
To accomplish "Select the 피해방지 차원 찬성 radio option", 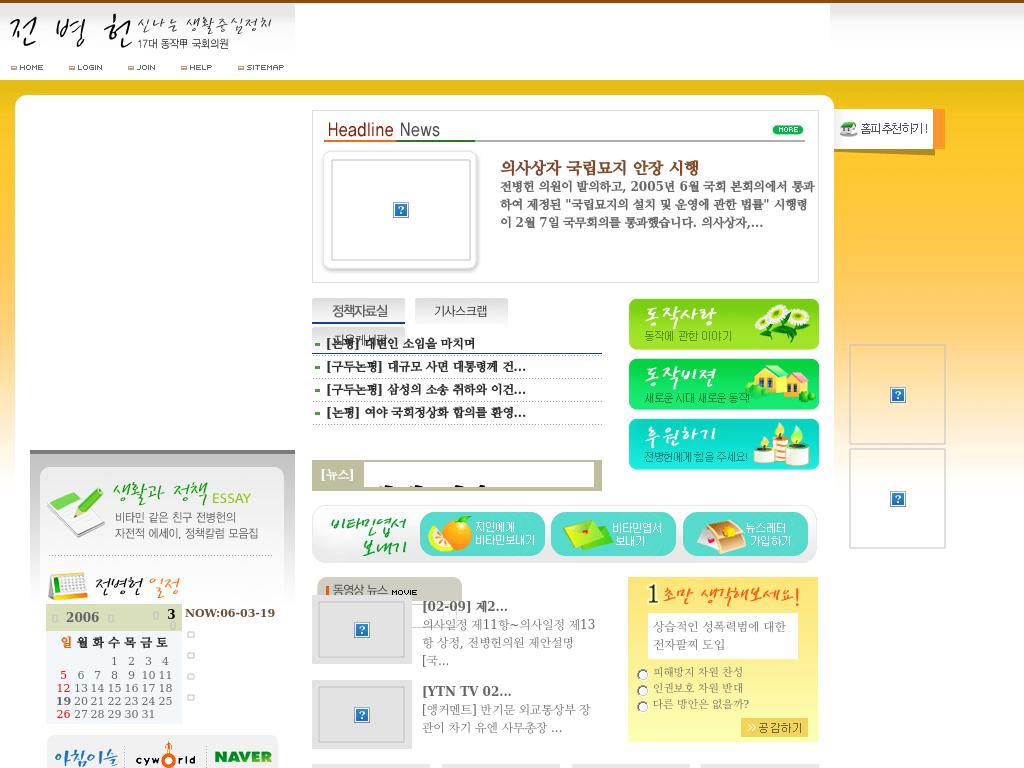I will 643,675.
